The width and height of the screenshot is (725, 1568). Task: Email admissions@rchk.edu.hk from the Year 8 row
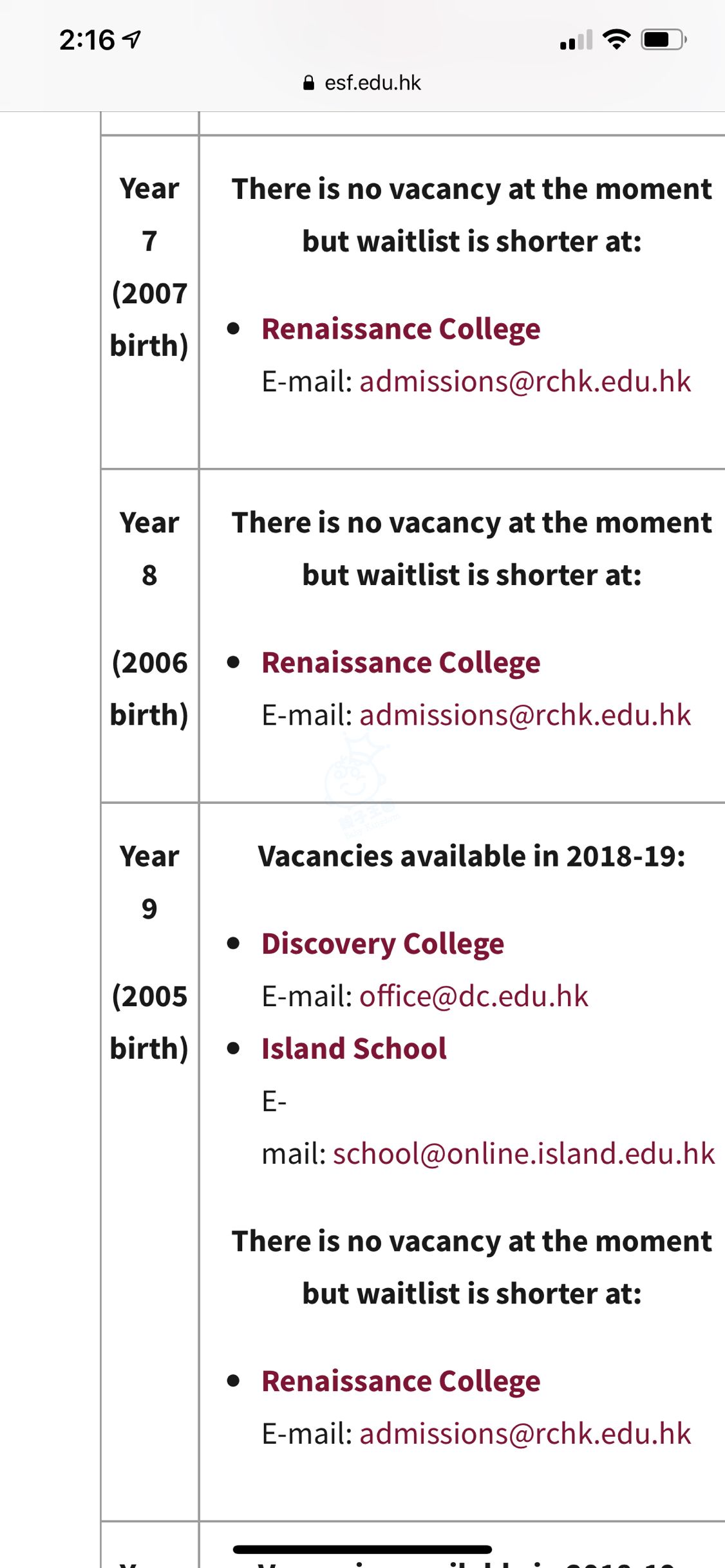[525, 715]
